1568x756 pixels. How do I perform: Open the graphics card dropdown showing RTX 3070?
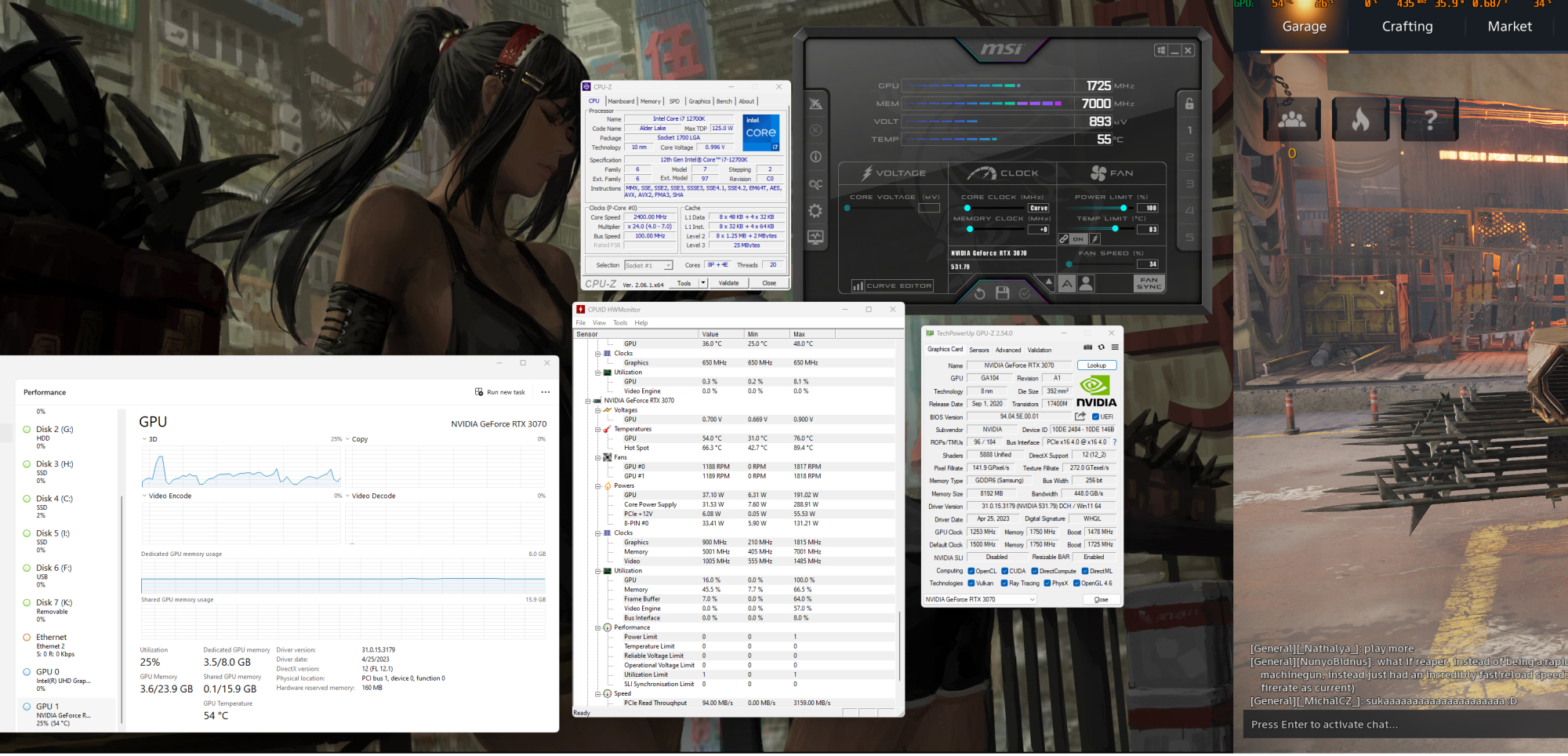click(979, 598)
